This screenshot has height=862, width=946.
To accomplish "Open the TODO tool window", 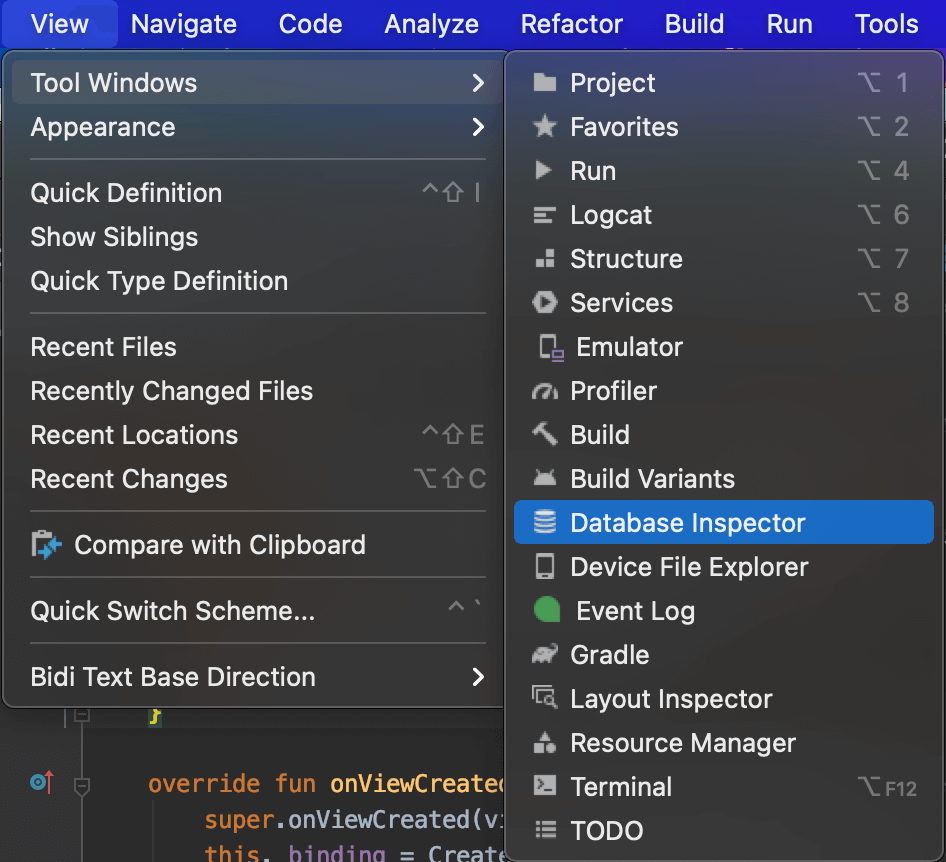I will pyautogui.click(x=724, y=831).
